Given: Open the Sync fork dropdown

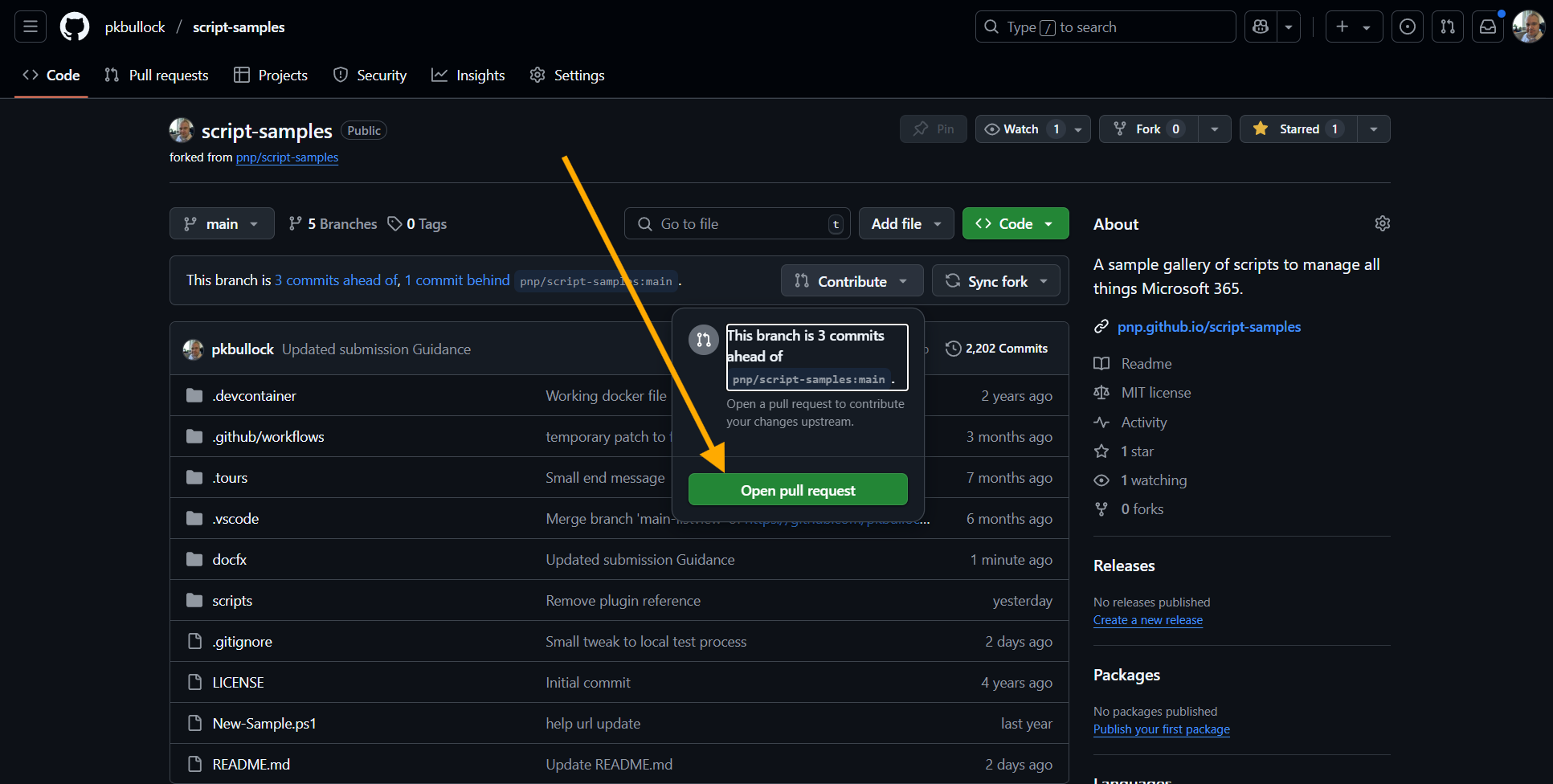Looking at the screenshot, I should [996, 281].
